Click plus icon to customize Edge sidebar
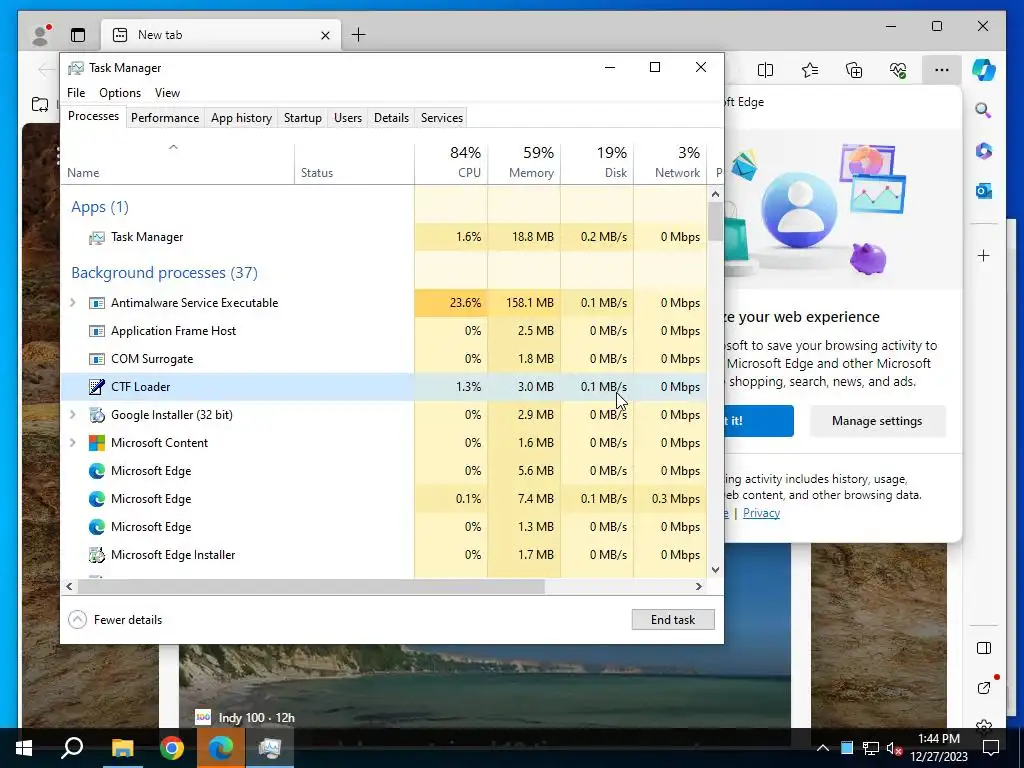The image size is (1024, 768). point(984,255)
